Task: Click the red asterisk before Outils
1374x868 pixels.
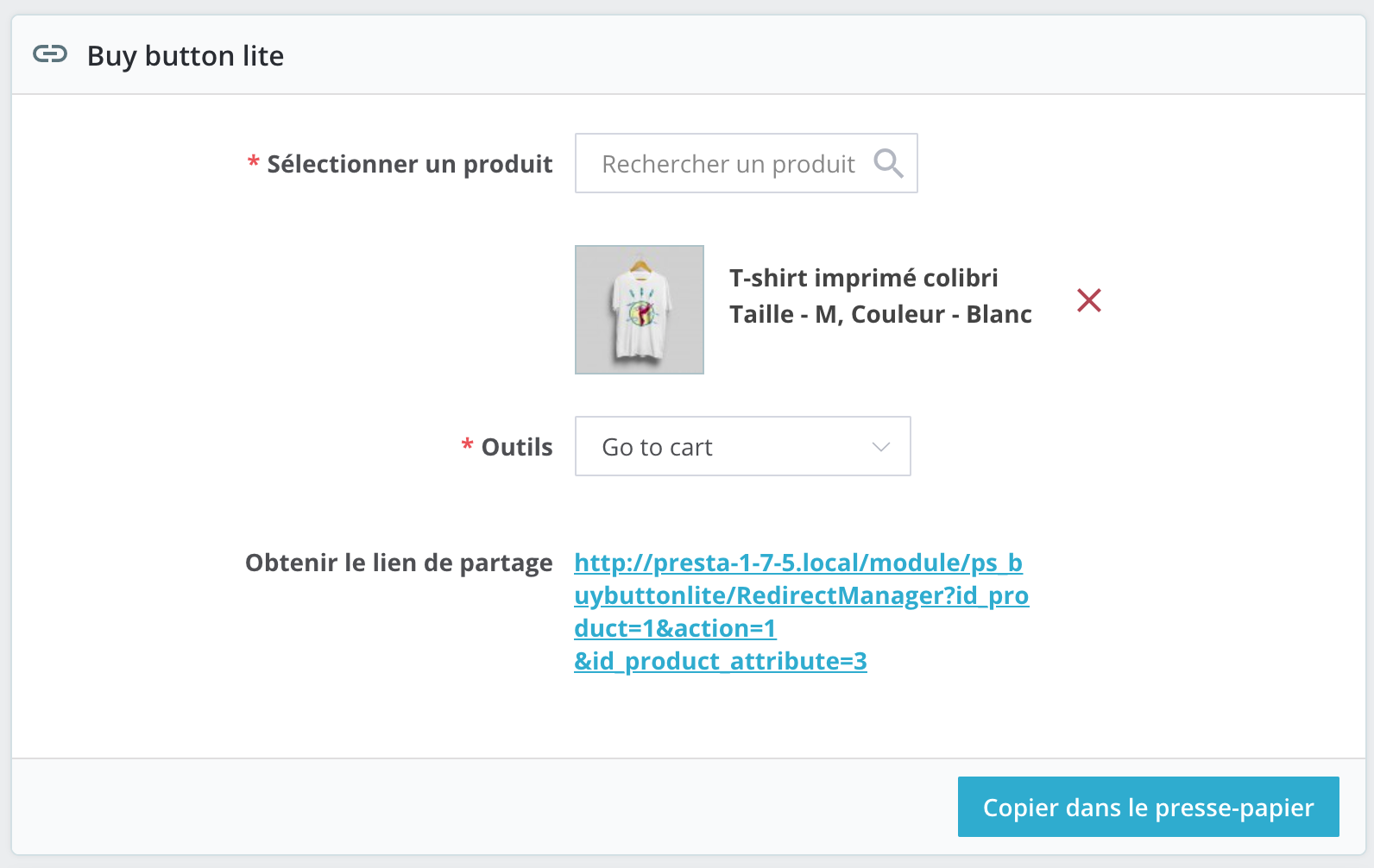Action: click(x=467, y=445)
